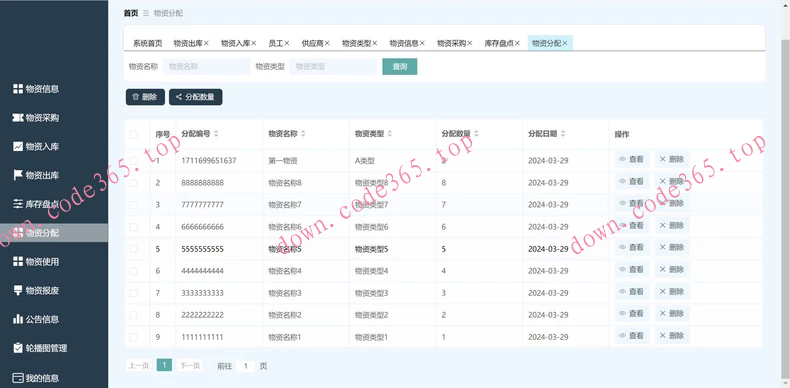The image size is (790, 388).
Task: View details of 物资名称2 row
Action: (x=632, y=313)
